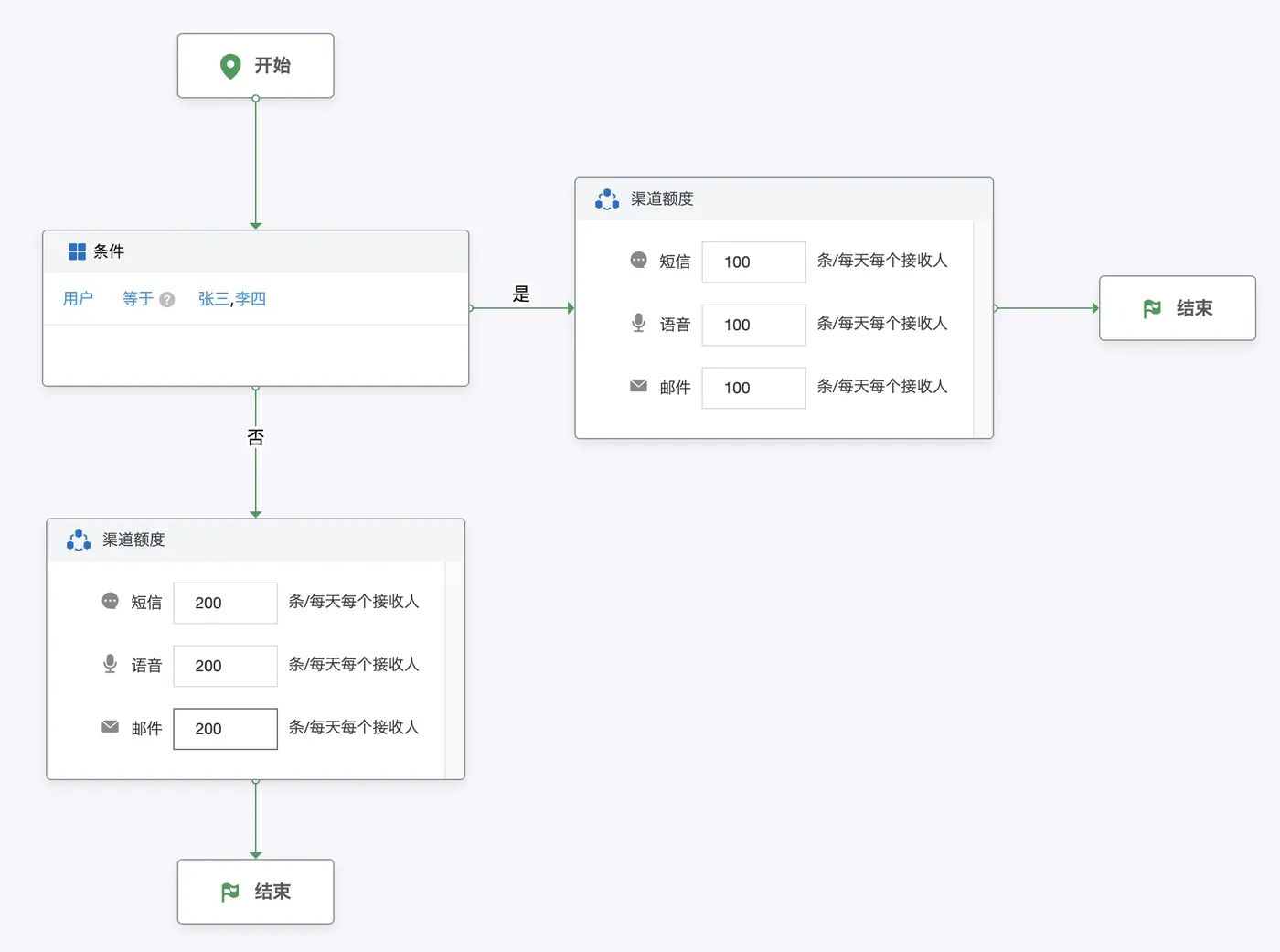The image size is (1280, 952).
Task: Click the lower 渠道额度 card's bottom output port
Action: [x=256, y=781]
